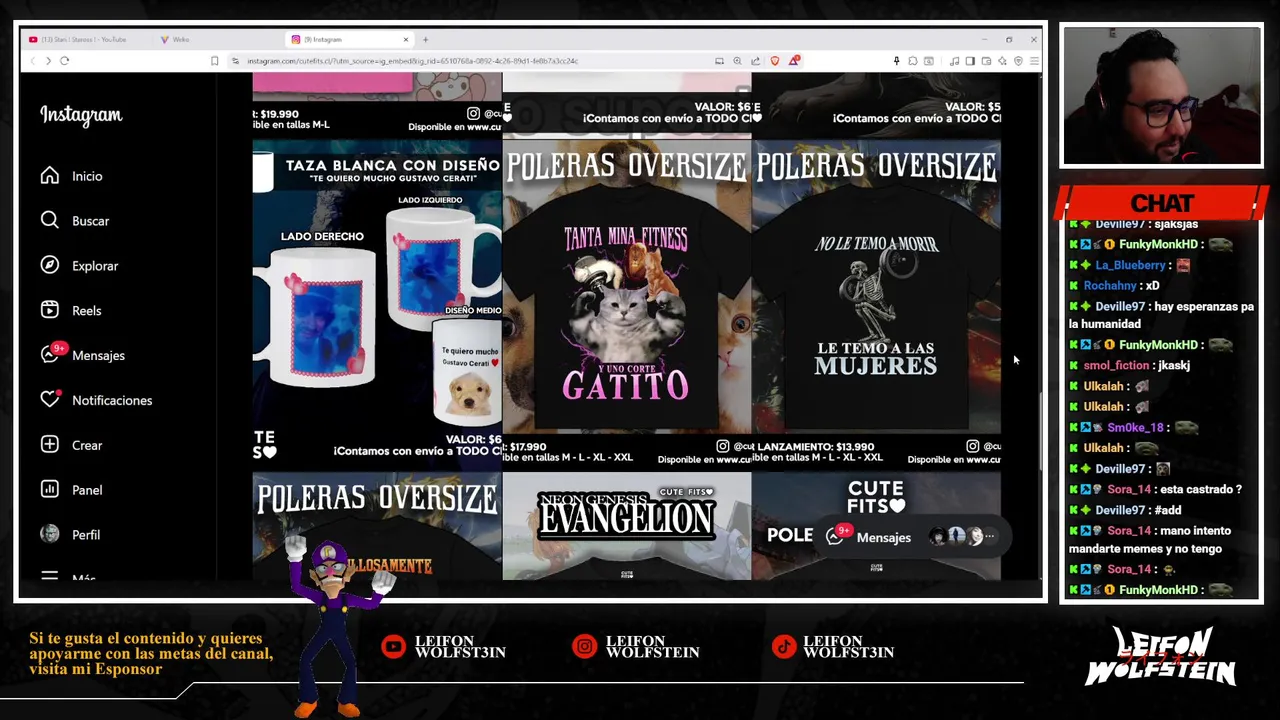Click the Instagram logo in the sidebar

(81, 115)
